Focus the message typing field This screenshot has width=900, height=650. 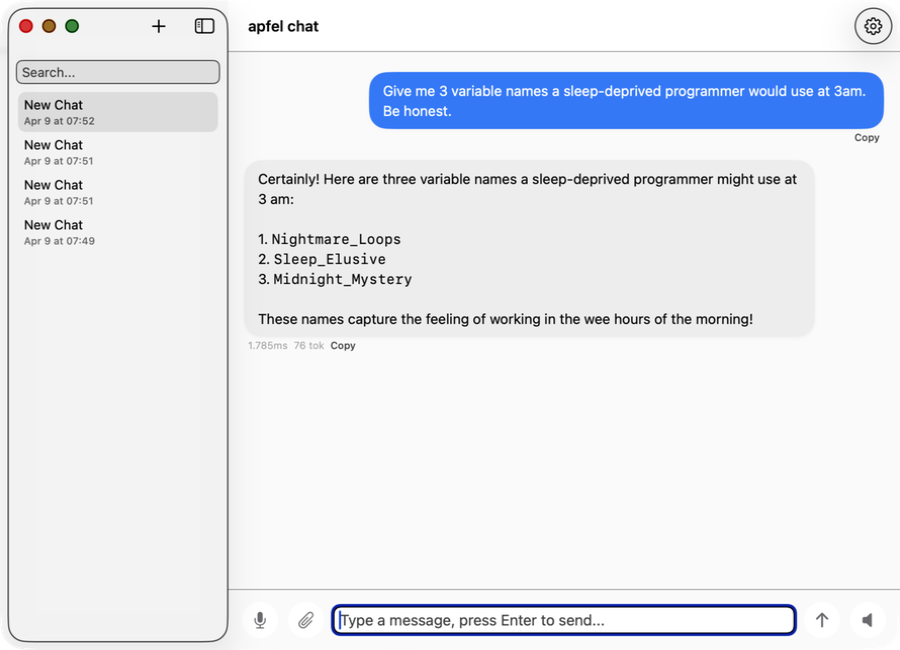pyautogui.click(x=562, y=620)
